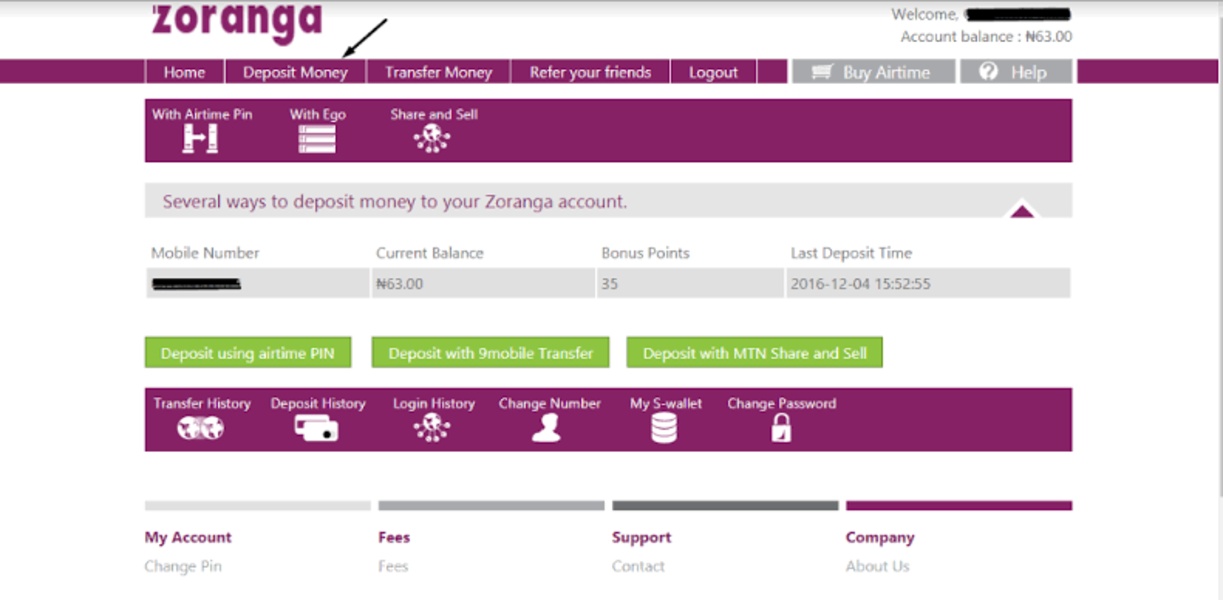Open Login History network icon

pyautogui.click(x=433, y=428)
